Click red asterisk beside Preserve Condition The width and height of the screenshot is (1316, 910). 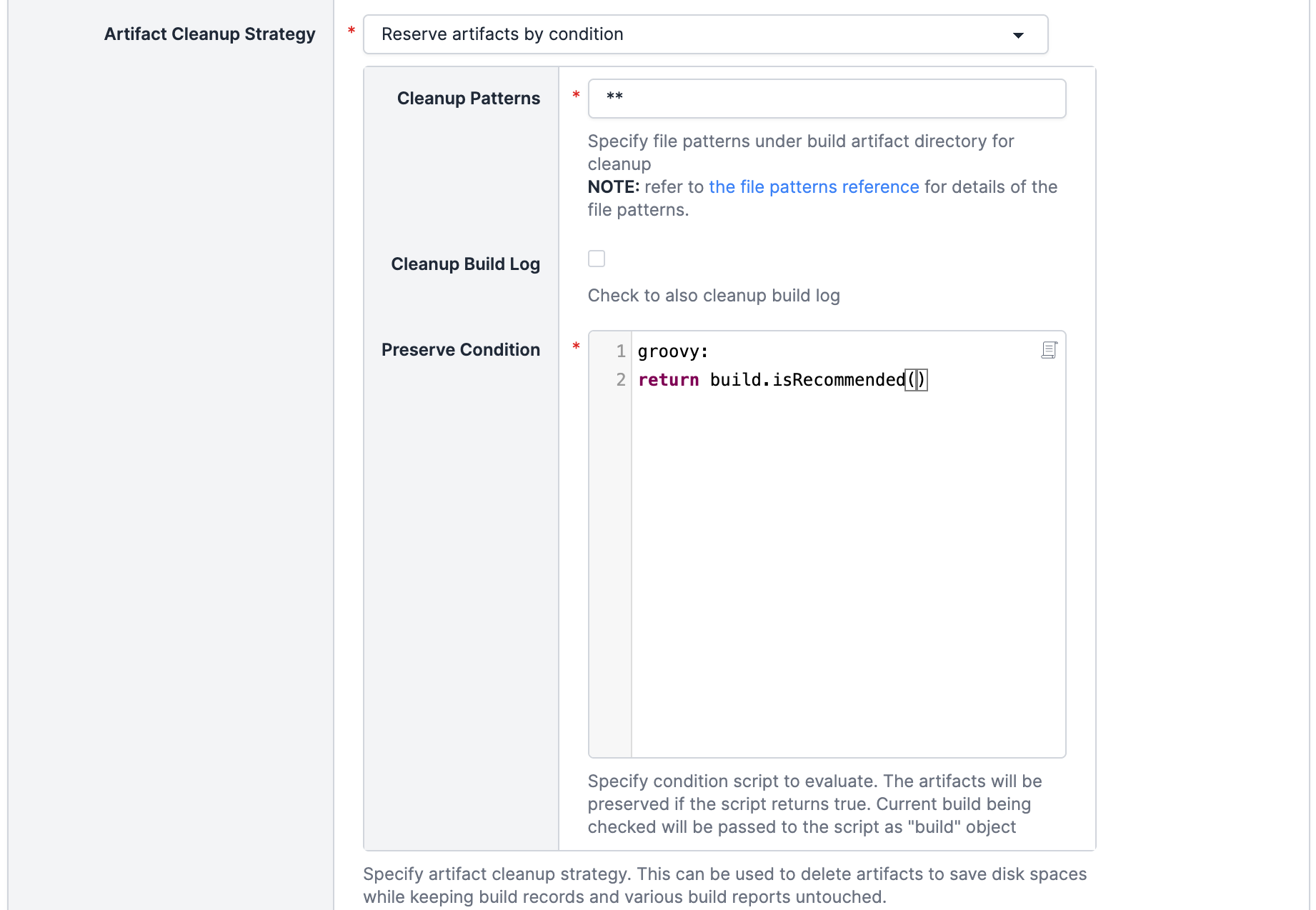pyautogui.click(x=576, y=346)
